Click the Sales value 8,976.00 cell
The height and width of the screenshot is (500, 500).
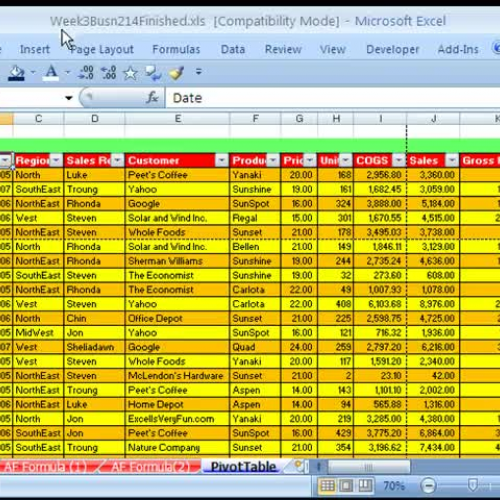point(433,304)
